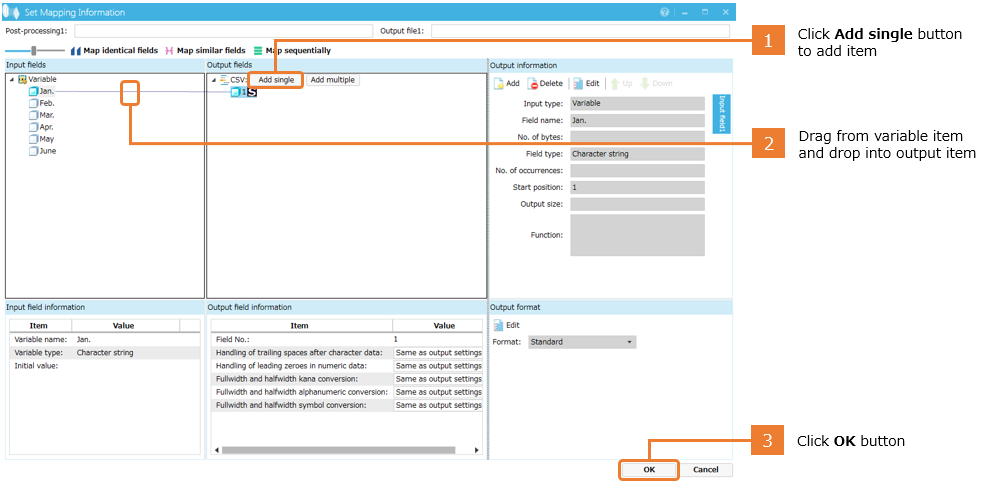Viewport: 984px width, 488px height.
Task: Select the Feb. variable item
Action: (x=46, y=103)
